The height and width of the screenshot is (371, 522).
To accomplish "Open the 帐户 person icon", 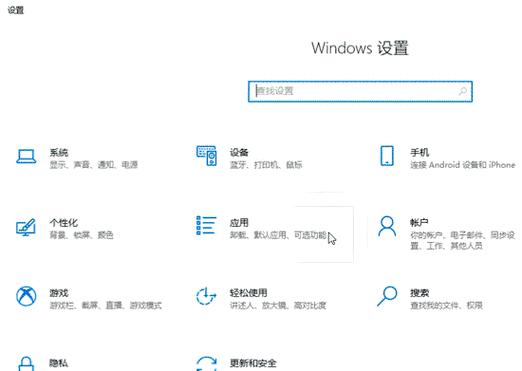I will [x=387, y=226].
